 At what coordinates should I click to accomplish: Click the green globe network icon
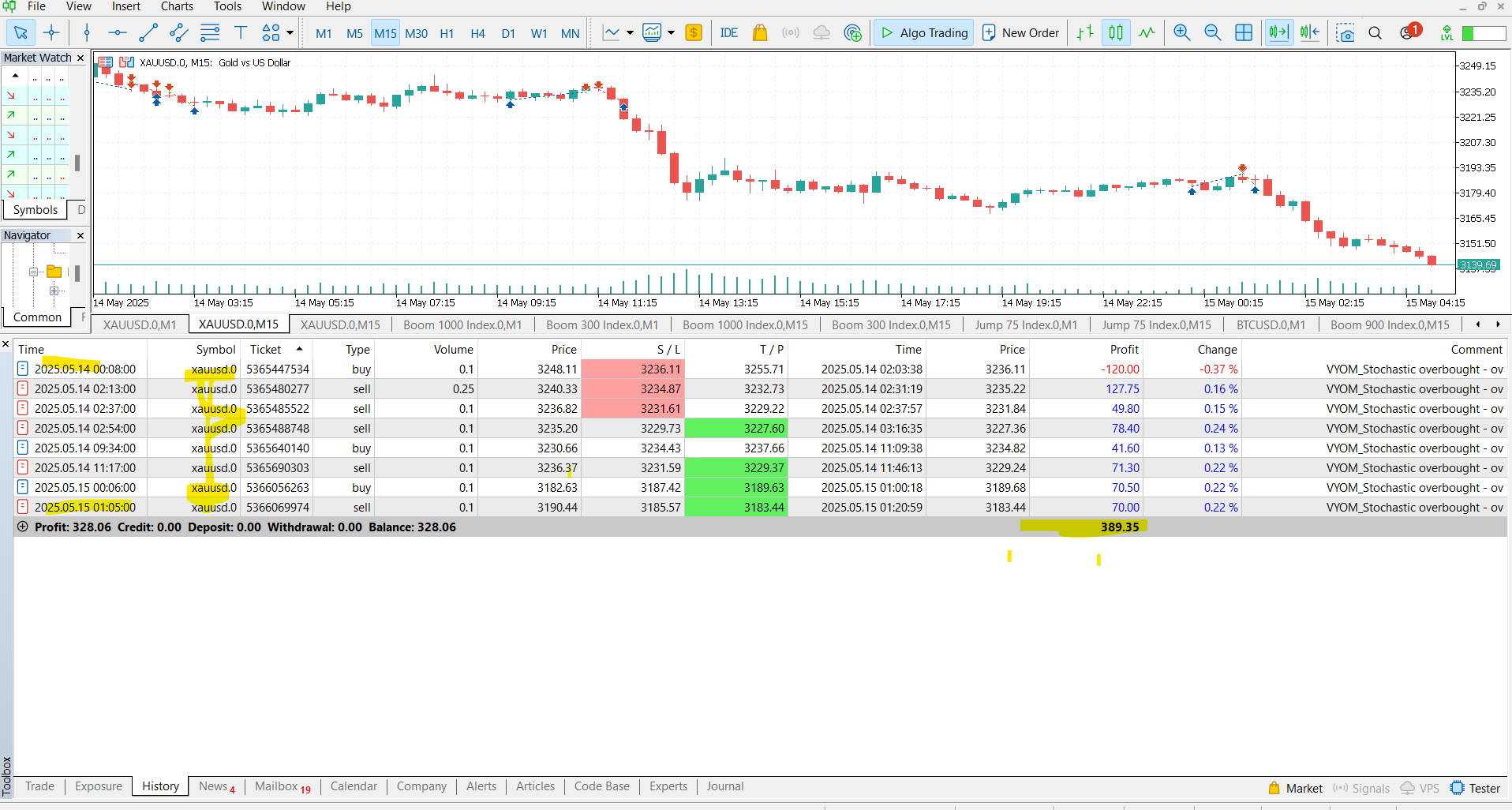852,33
